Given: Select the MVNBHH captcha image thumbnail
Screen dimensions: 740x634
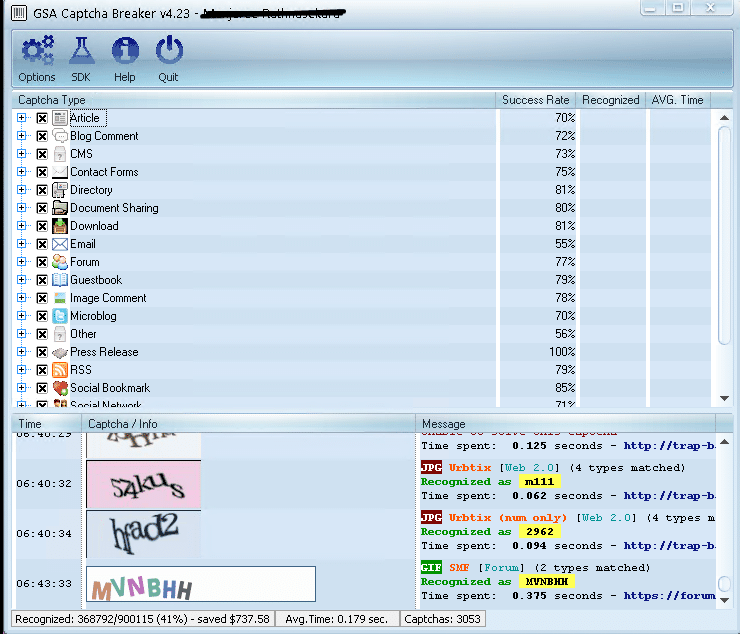Looking at the screenshot, I should [201, 584].
